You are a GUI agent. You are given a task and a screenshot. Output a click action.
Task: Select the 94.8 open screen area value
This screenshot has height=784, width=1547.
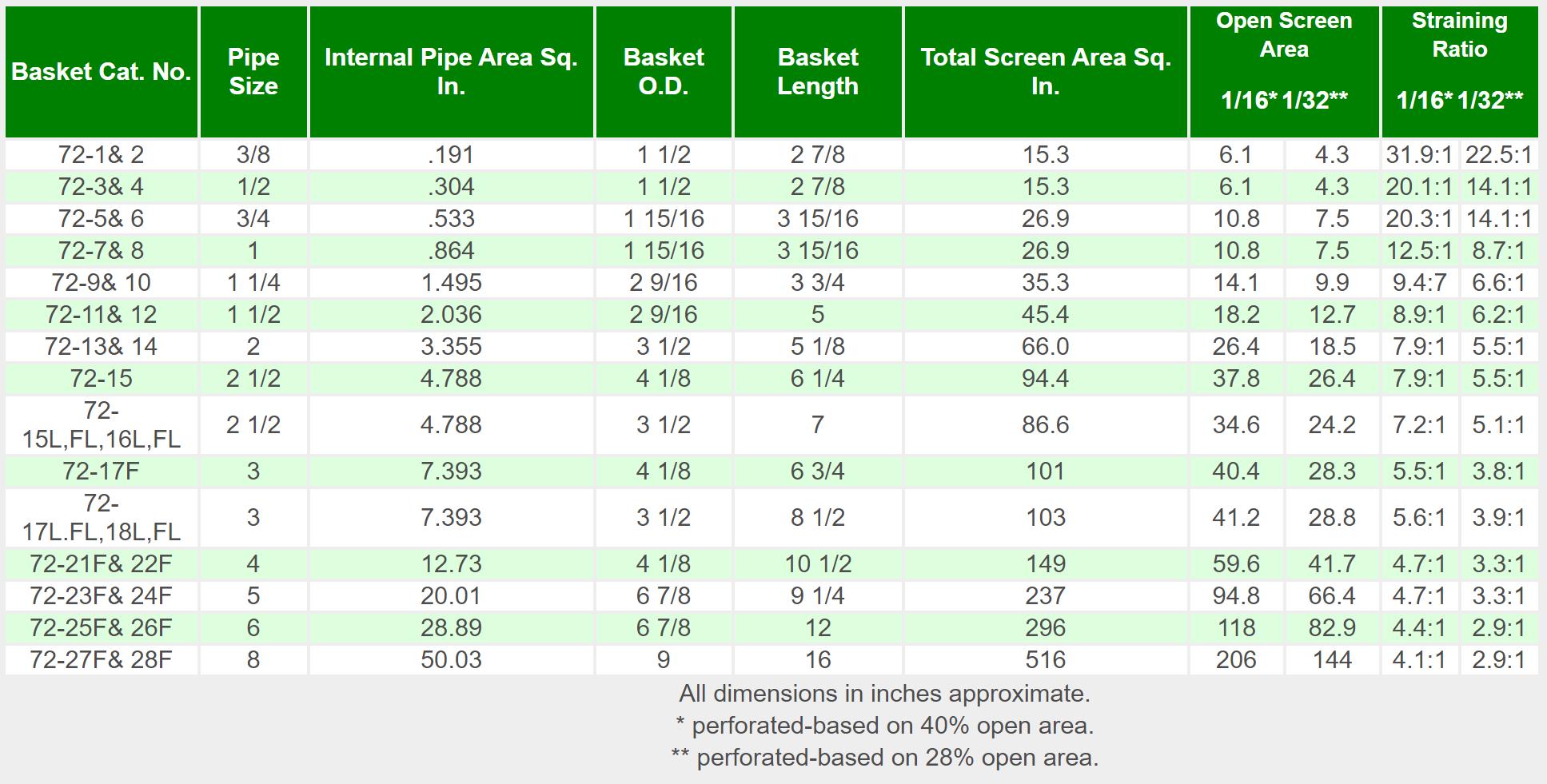tap(1236, 595)
